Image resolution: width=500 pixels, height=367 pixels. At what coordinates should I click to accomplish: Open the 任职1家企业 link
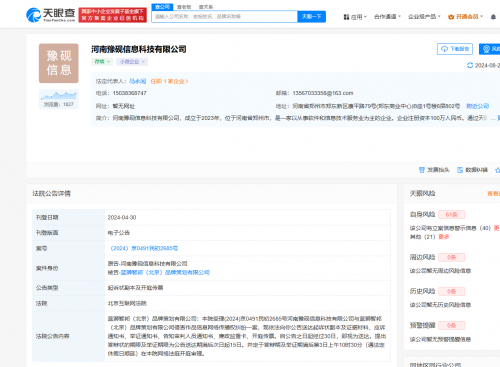point(169,81)
